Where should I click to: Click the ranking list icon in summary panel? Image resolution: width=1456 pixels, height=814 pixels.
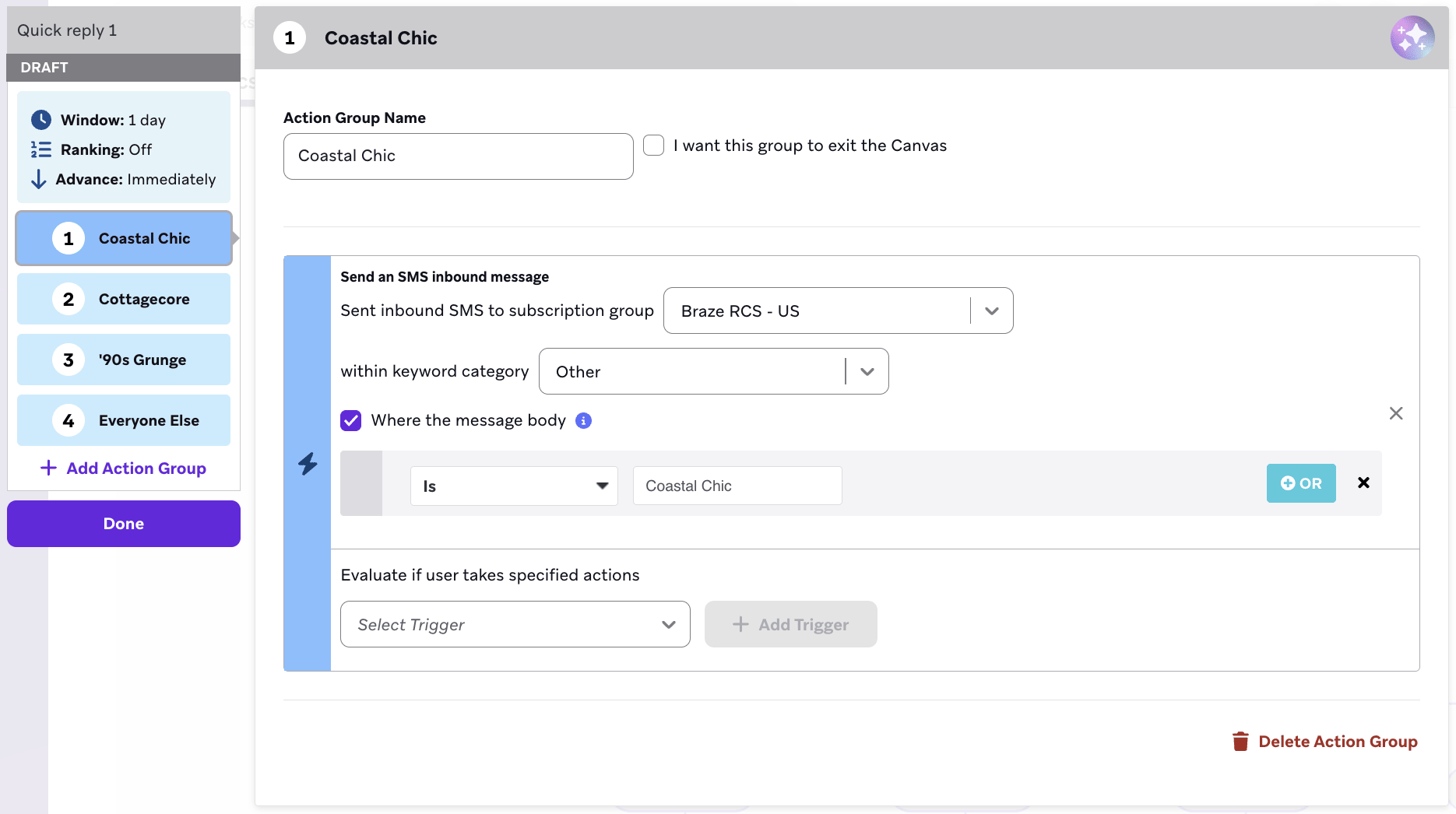pos(40,149)
